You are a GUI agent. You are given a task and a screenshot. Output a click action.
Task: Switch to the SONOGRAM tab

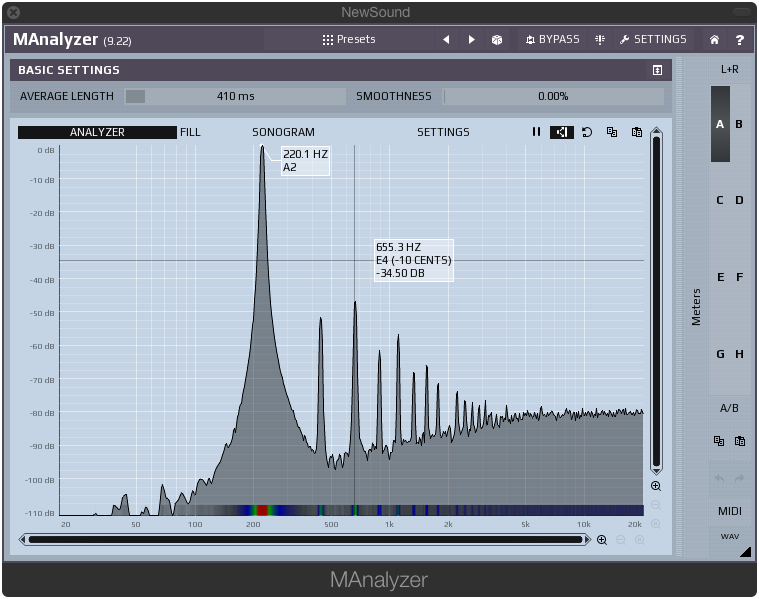[x=283, y=132]
